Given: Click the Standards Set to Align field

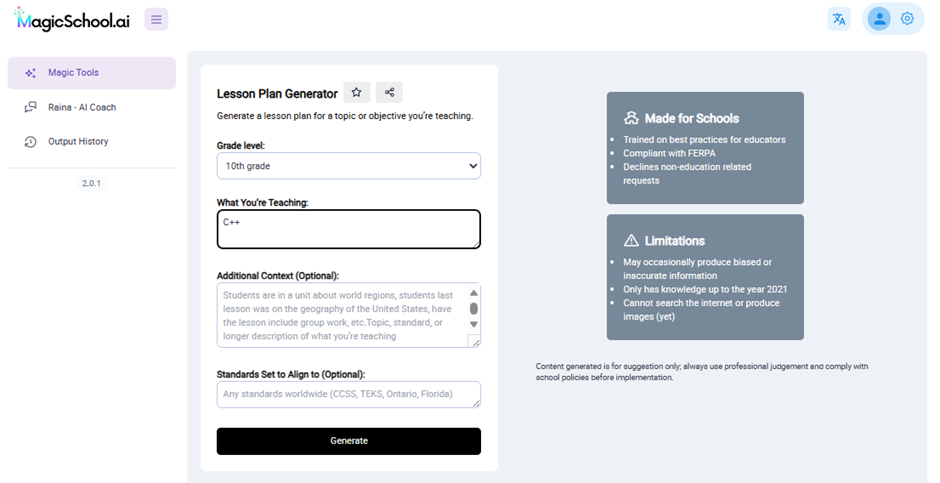Looking at the screenshot, I should pyautogui.click(x=349, y=394).
